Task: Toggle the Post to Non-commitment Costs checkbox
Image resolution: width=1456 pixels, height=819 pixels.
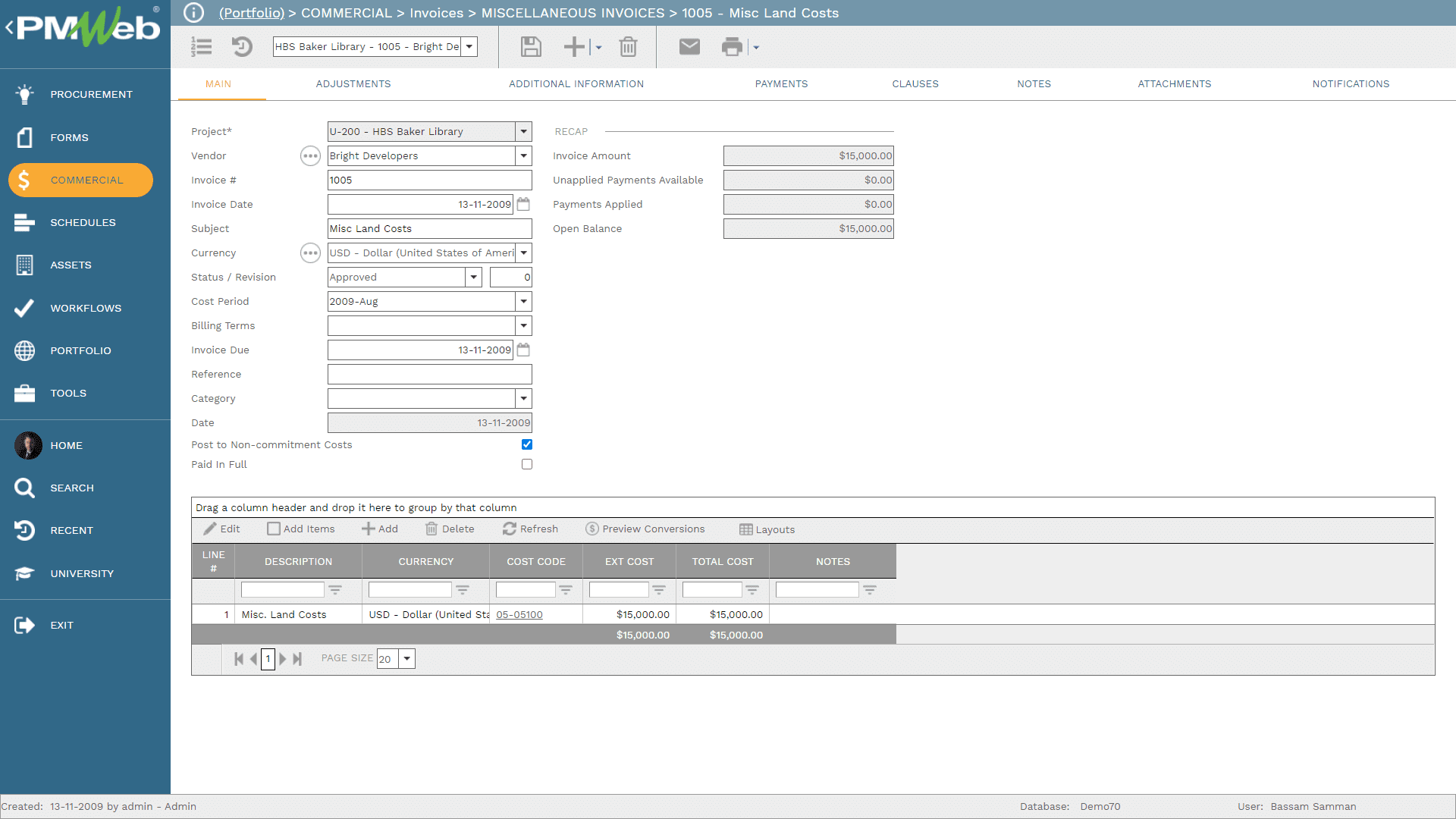Action: [x=526, y=445]
